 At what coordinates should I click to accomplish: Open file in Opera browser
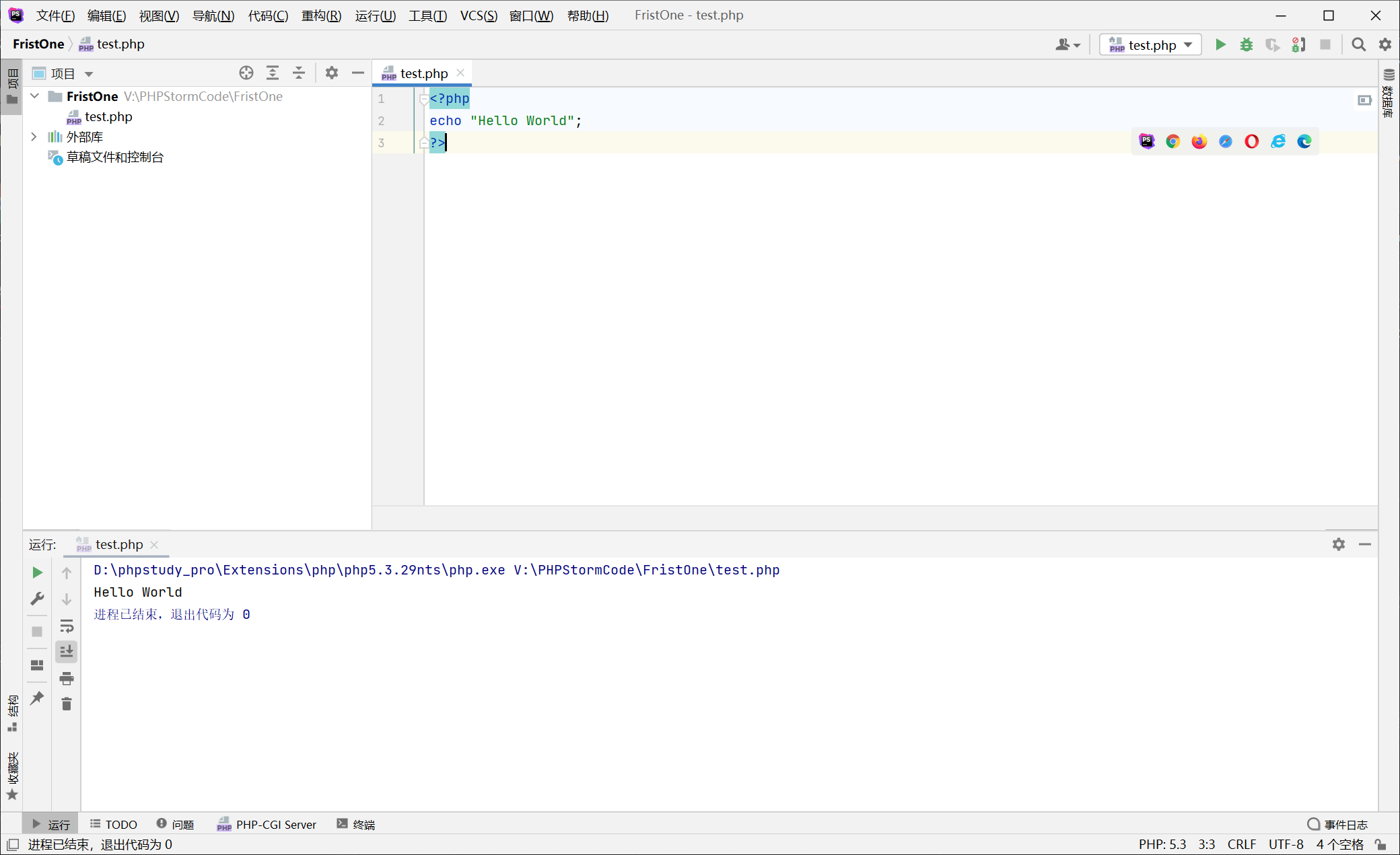(1252, 141)
